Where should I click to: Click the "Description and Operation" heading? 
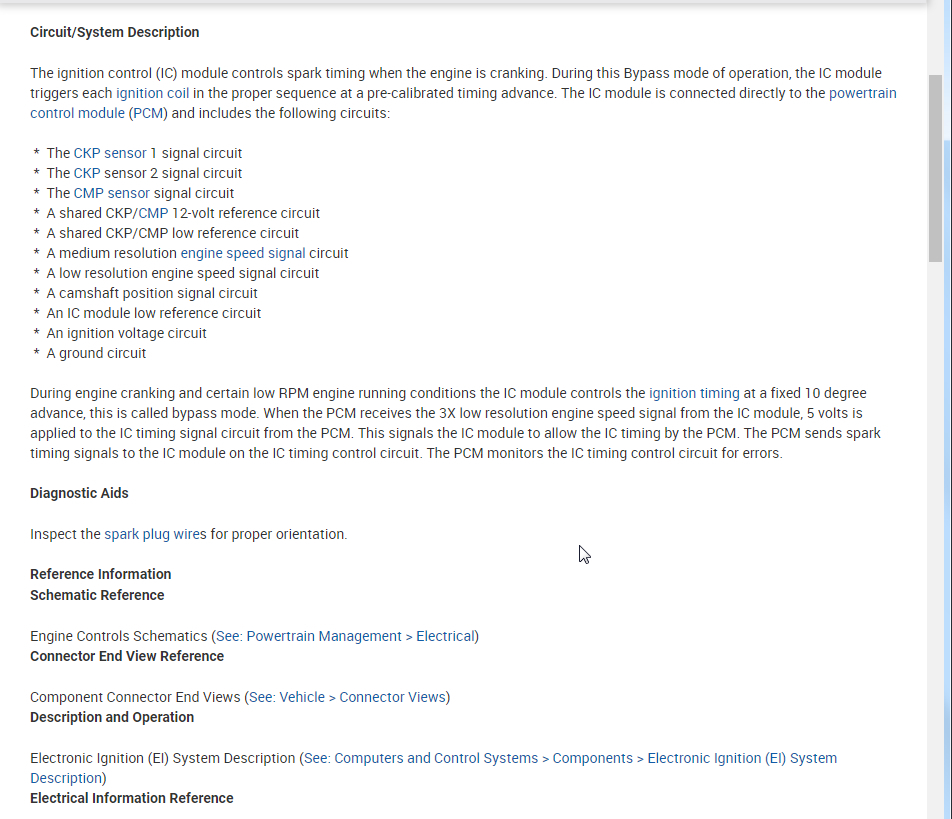[x=112, y=717]
